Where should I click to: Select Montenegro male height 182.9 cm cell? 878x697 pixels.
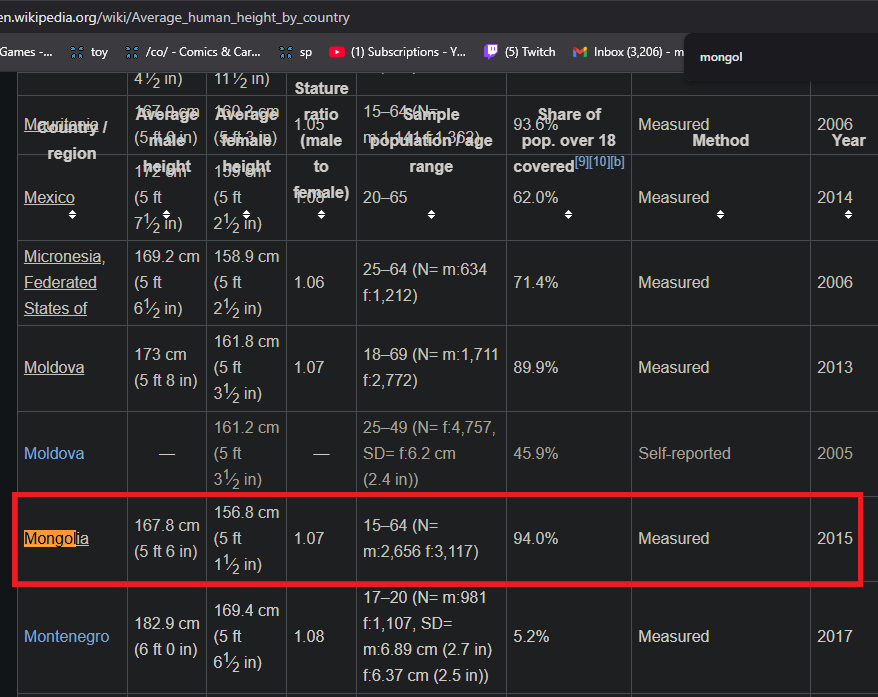point(167,637)
